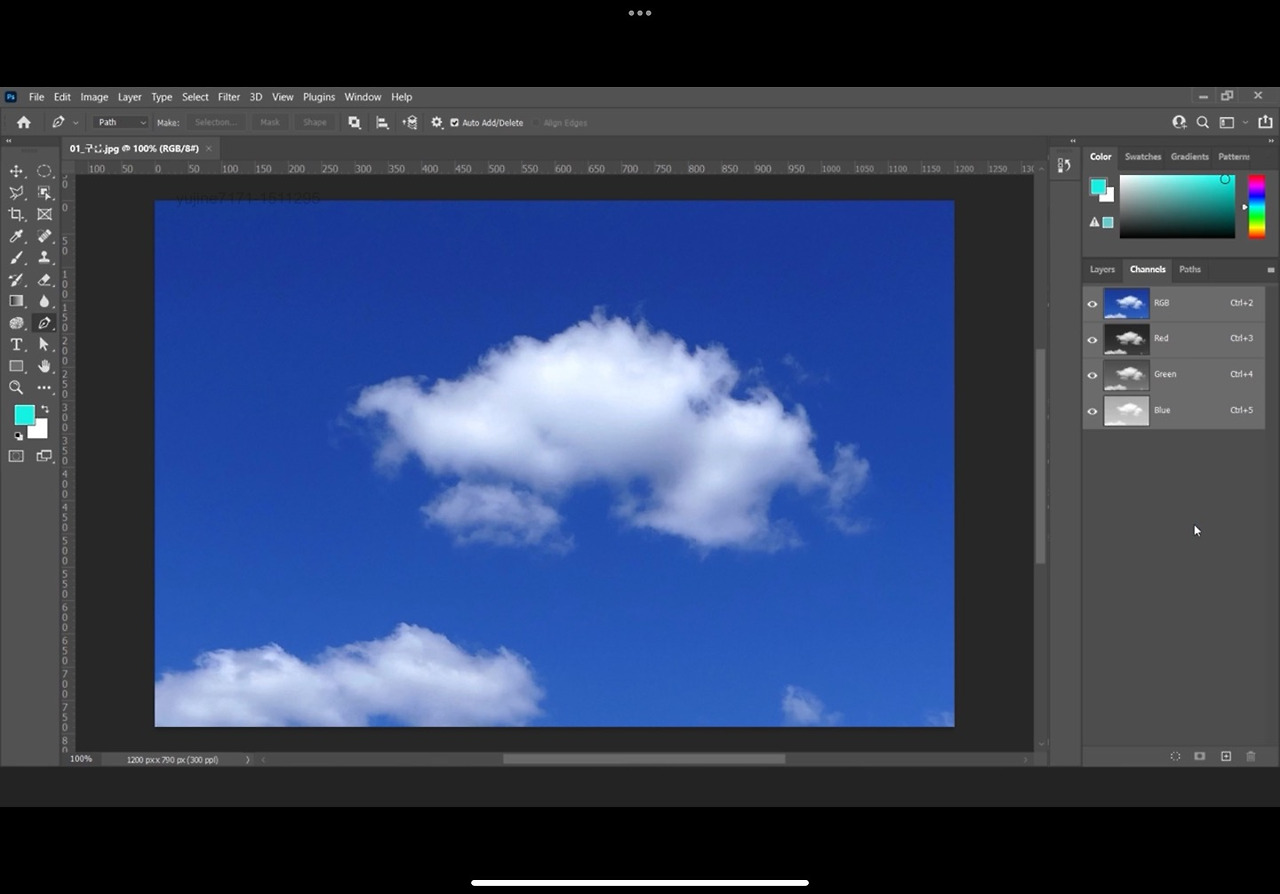Viewport: 1280px width, 894px height.
Task: Select the Object Selection tool
Action: point(44,192)
